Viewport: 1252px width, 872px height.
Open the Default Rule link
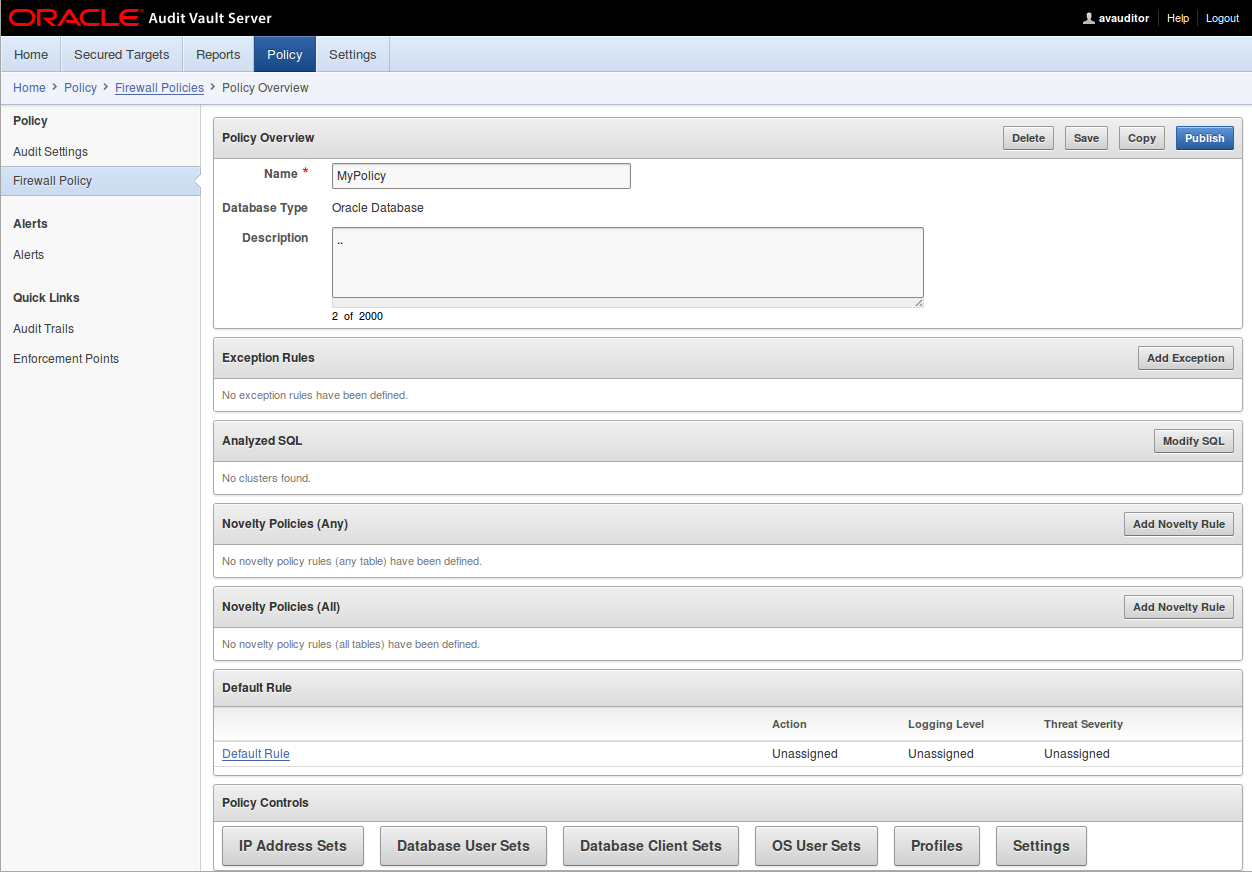click(256, 754)
